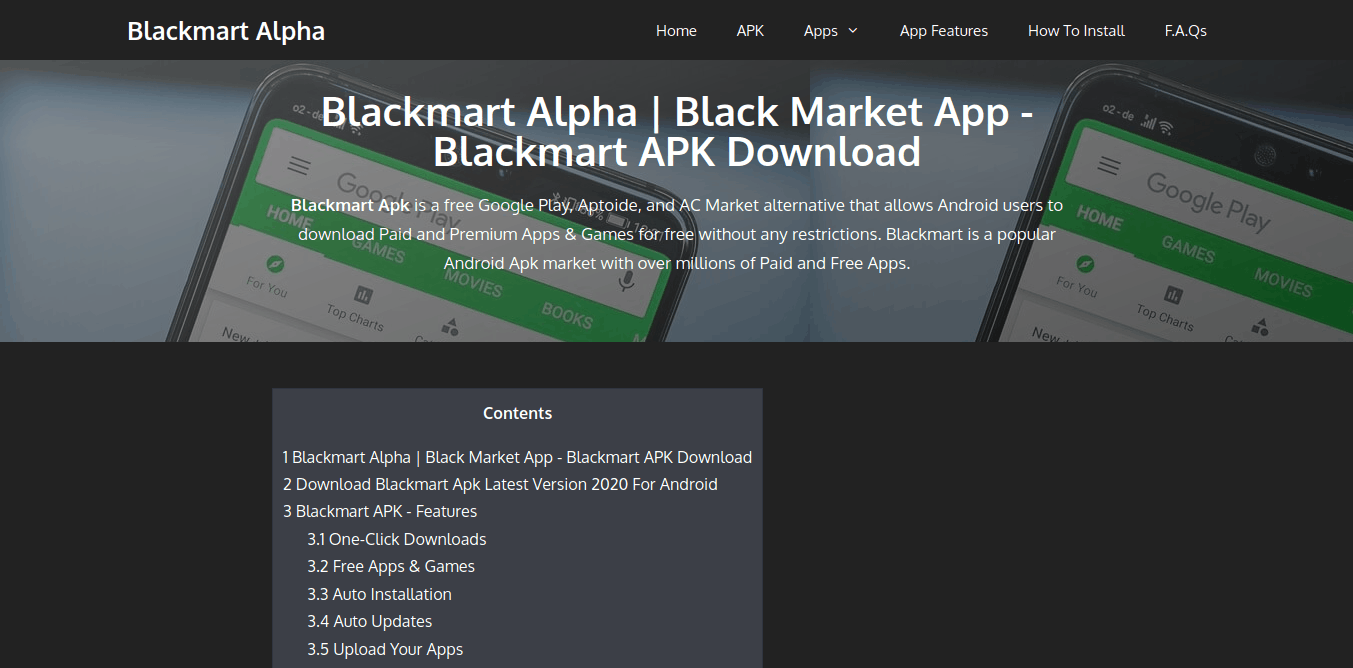Go to the Home menu item
The image size is (1353, 668).
(676, 31)
